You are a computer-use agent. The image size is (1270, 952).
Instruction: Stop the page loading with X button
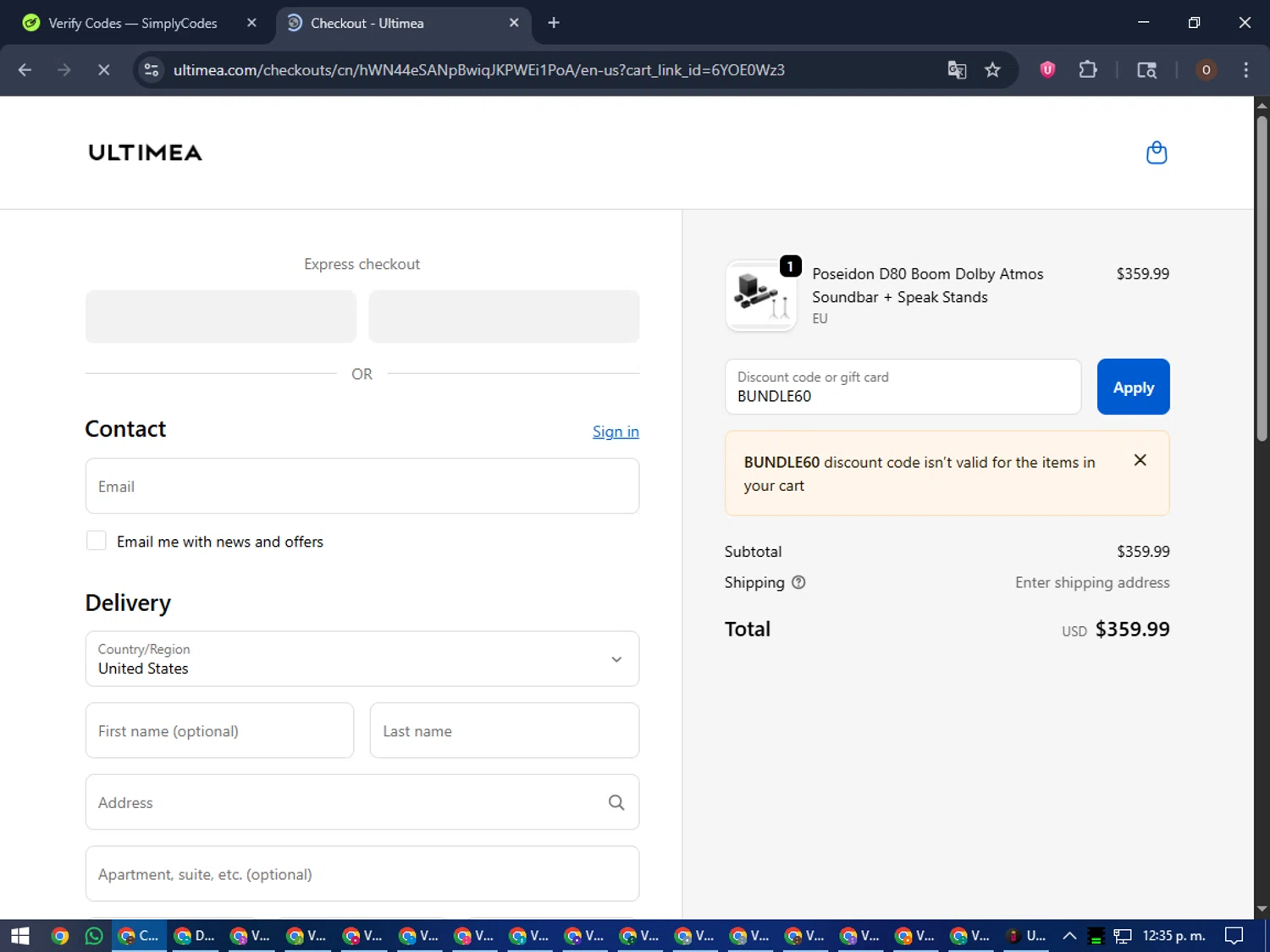coord(104,70)
